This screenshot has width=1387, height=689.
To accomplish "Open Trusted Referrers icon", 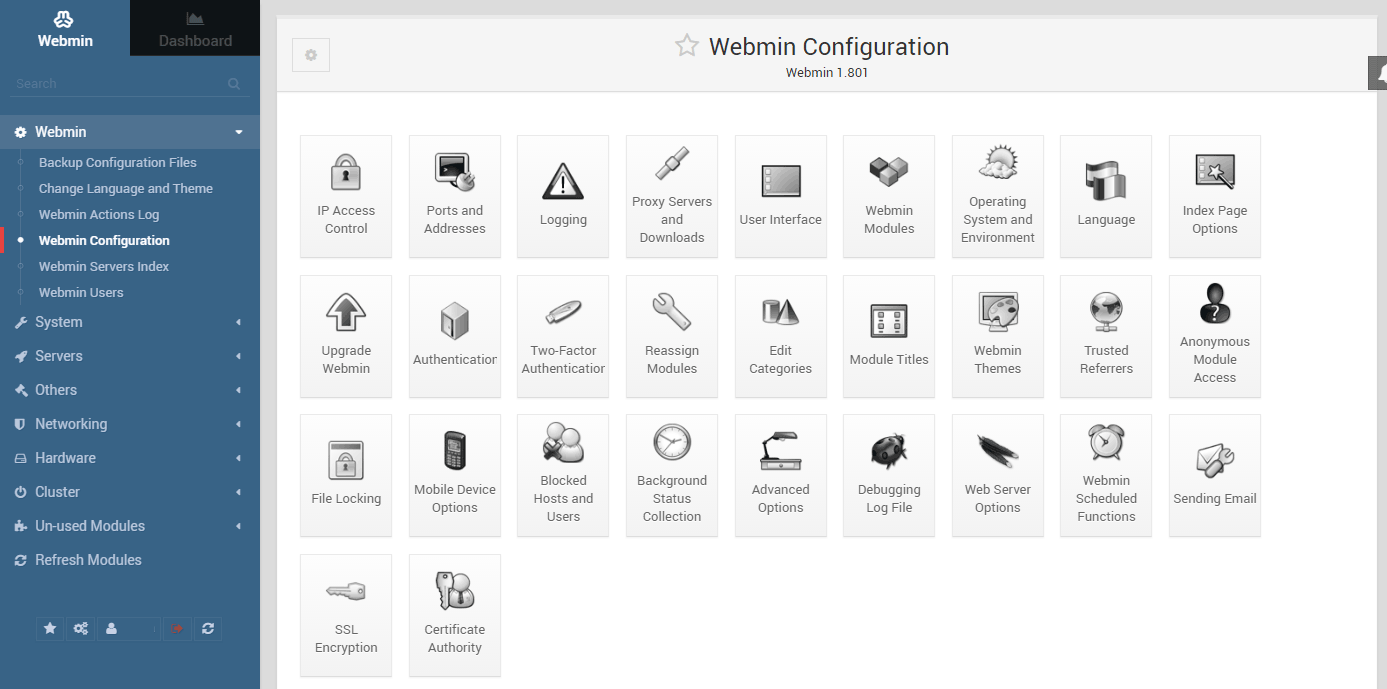I will coord(1106,336).
